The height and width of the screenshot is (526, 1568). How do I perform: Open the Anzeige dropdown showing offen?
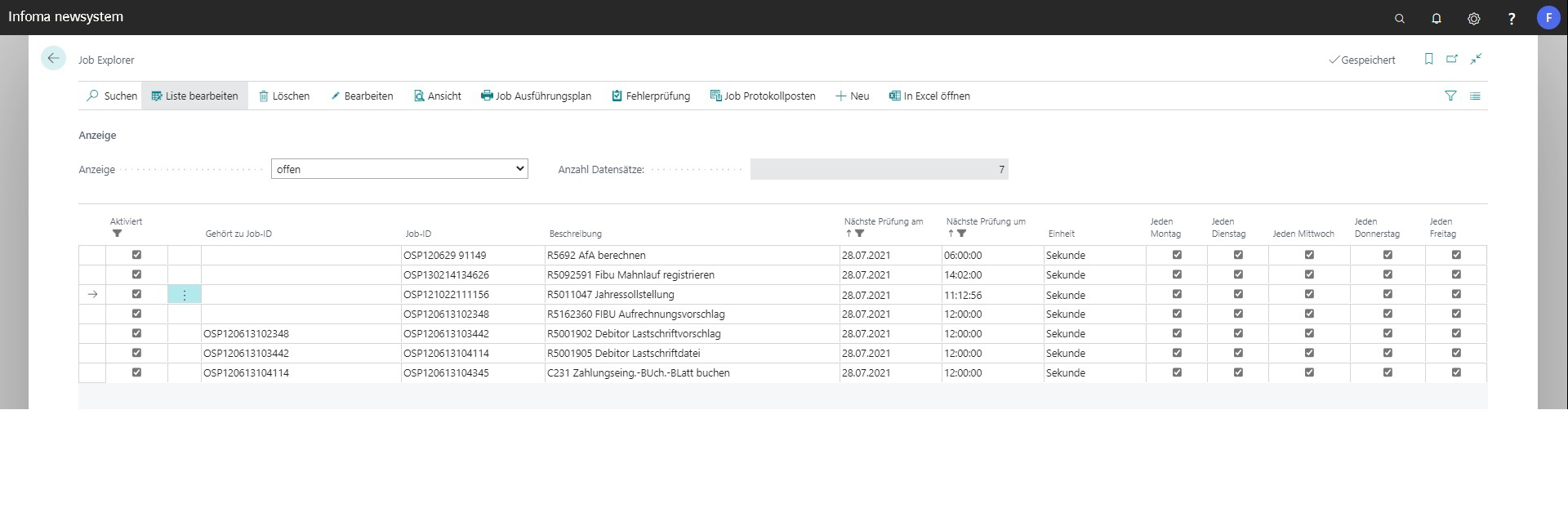[399, 169]
